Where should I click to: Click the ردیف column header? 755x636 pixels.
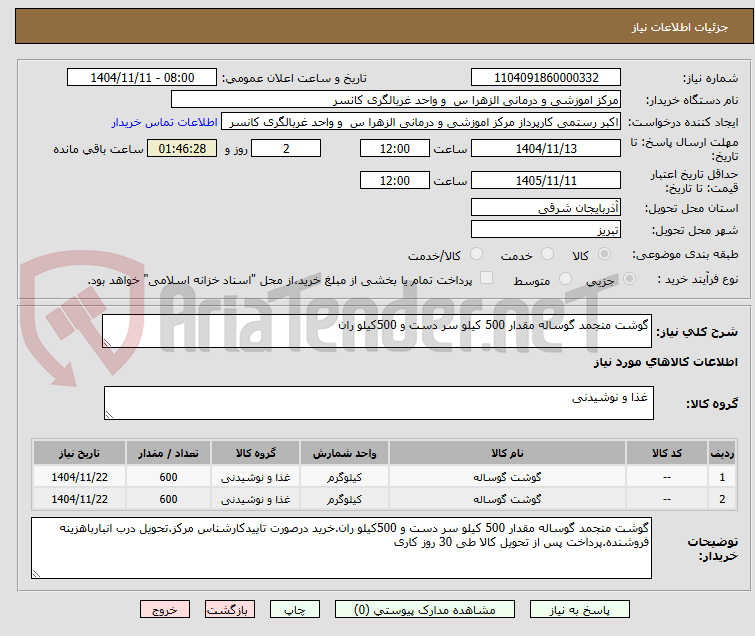click(722, 453)
